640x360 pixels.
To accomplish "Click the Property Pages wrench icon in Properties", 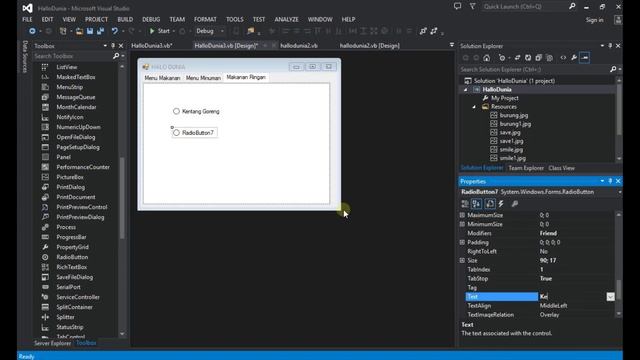I will pos(515,204).
